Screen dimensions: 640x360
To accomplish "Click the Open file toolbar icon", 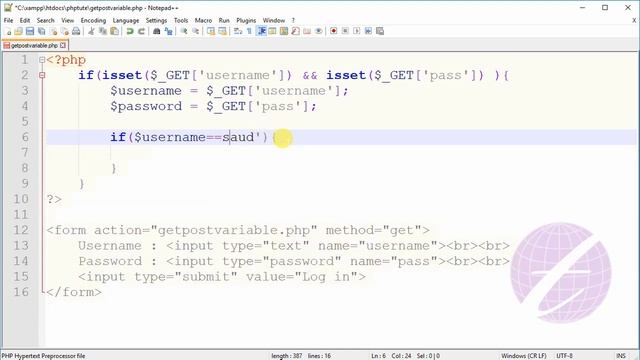I will pos(19,31).
